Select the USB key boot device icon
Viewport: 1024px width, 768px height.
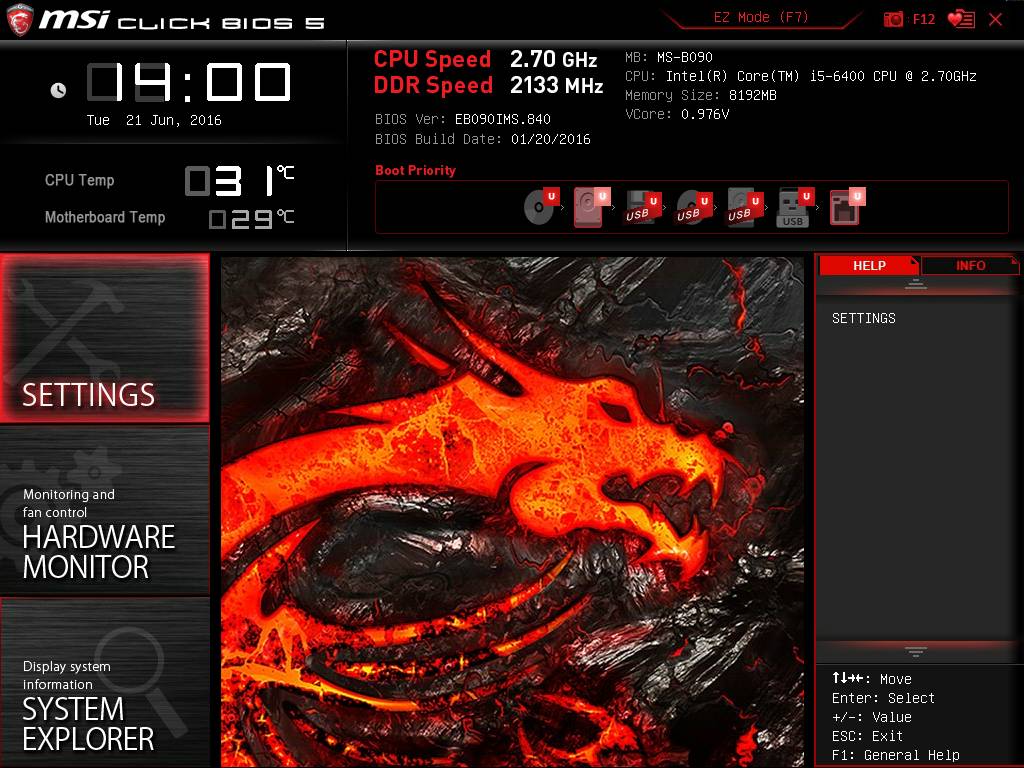click(795, 208)
